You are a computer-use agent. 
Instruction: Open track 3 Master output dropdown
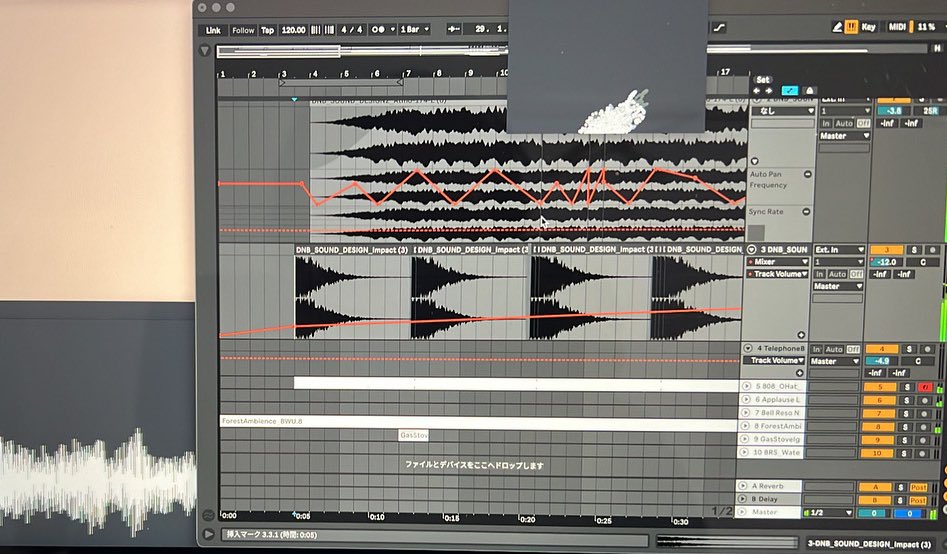[x=838, y=286]
